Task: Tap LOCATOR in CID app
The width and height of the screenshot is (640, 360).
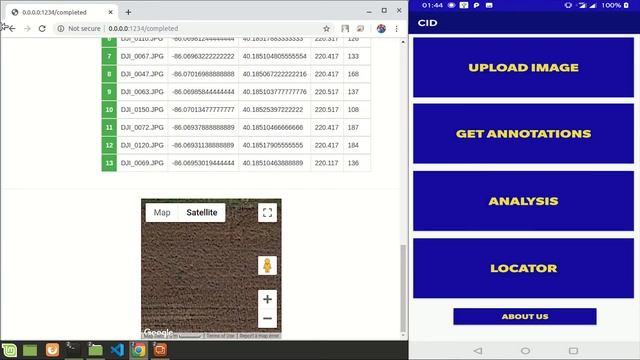Action: (x=523, y=268)
